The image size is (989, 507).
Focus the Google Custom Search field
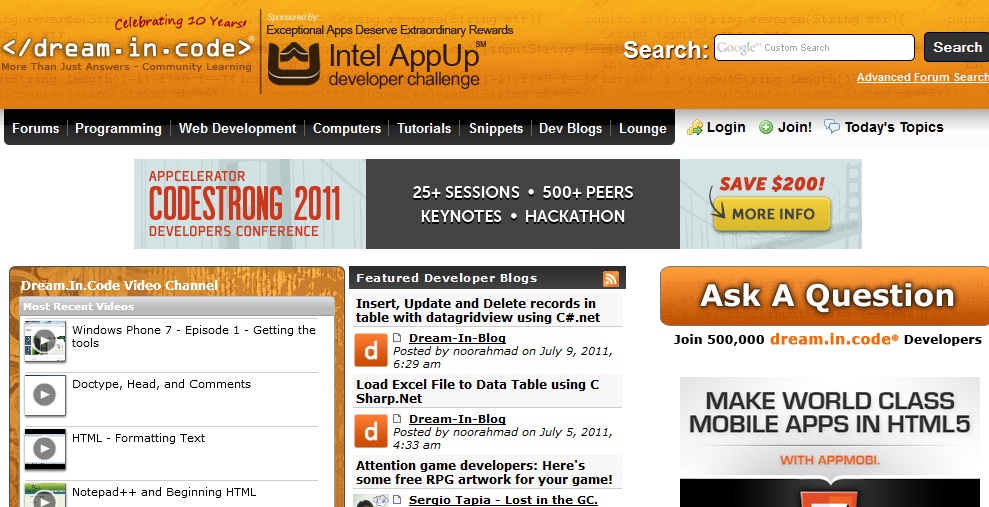[x=814, y=47]
